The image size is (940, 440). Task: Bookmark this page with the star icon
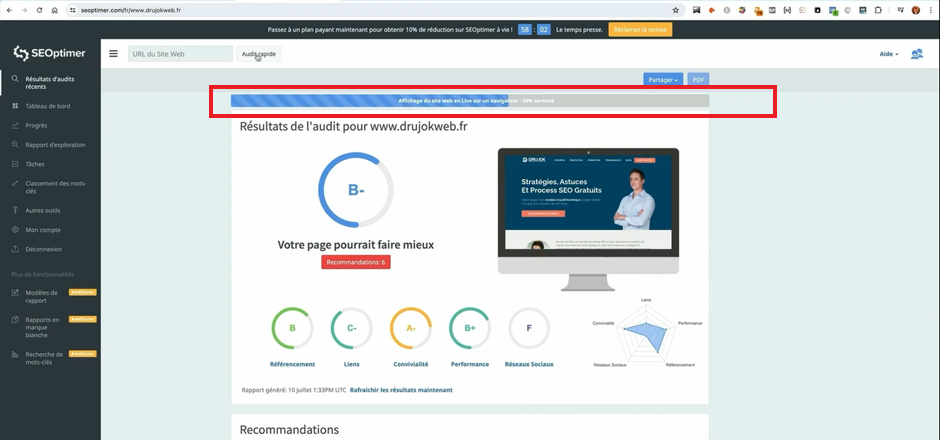click(x=676, y=10)
